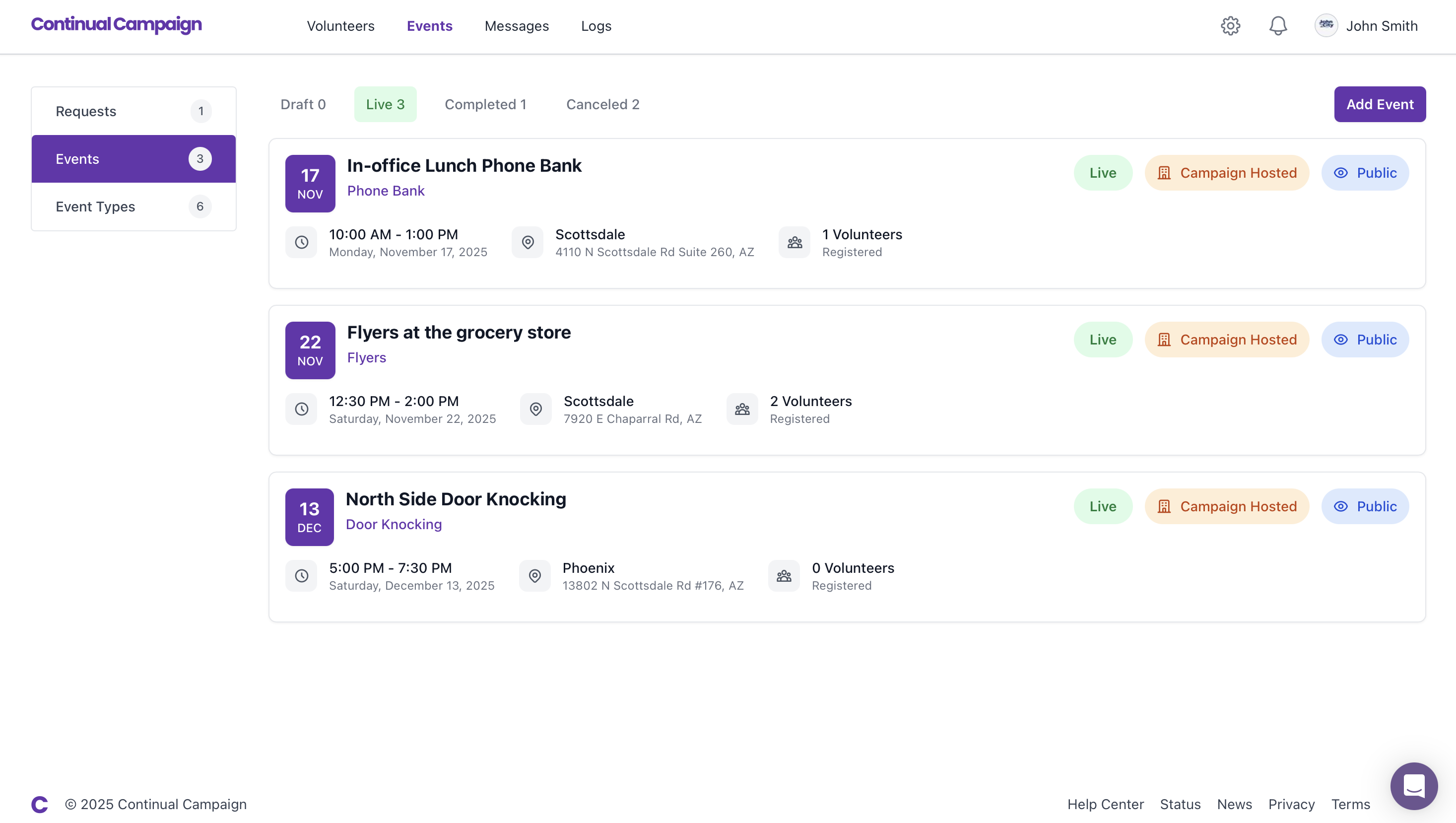Viewport: 1456px width, 823px height.
Task: Open the Door Knocking event type link
Action: [x=394, y=525]
